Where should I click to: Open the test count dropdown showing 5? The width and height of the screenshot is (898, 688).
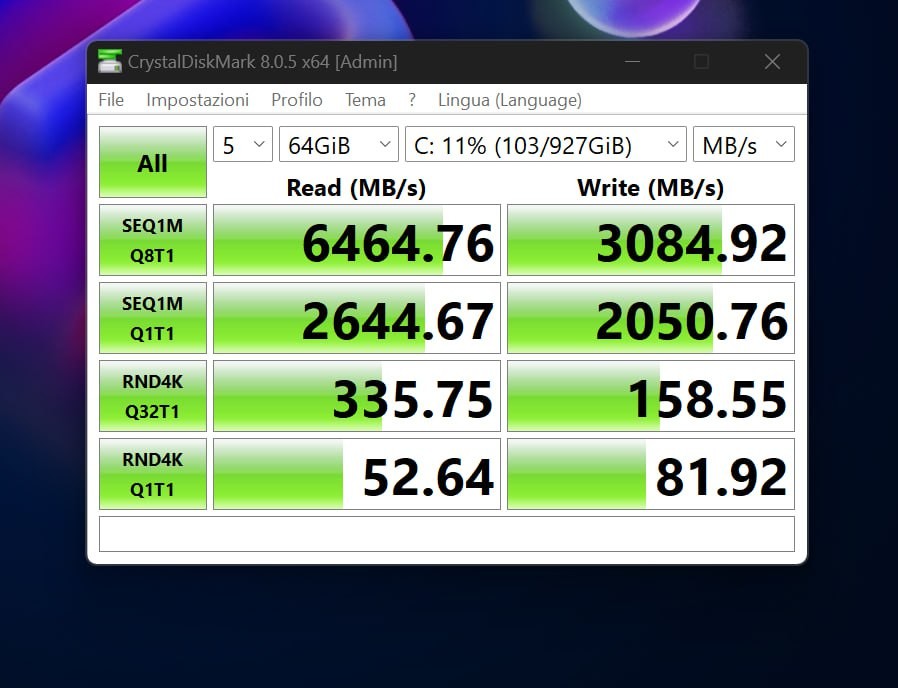243,145
